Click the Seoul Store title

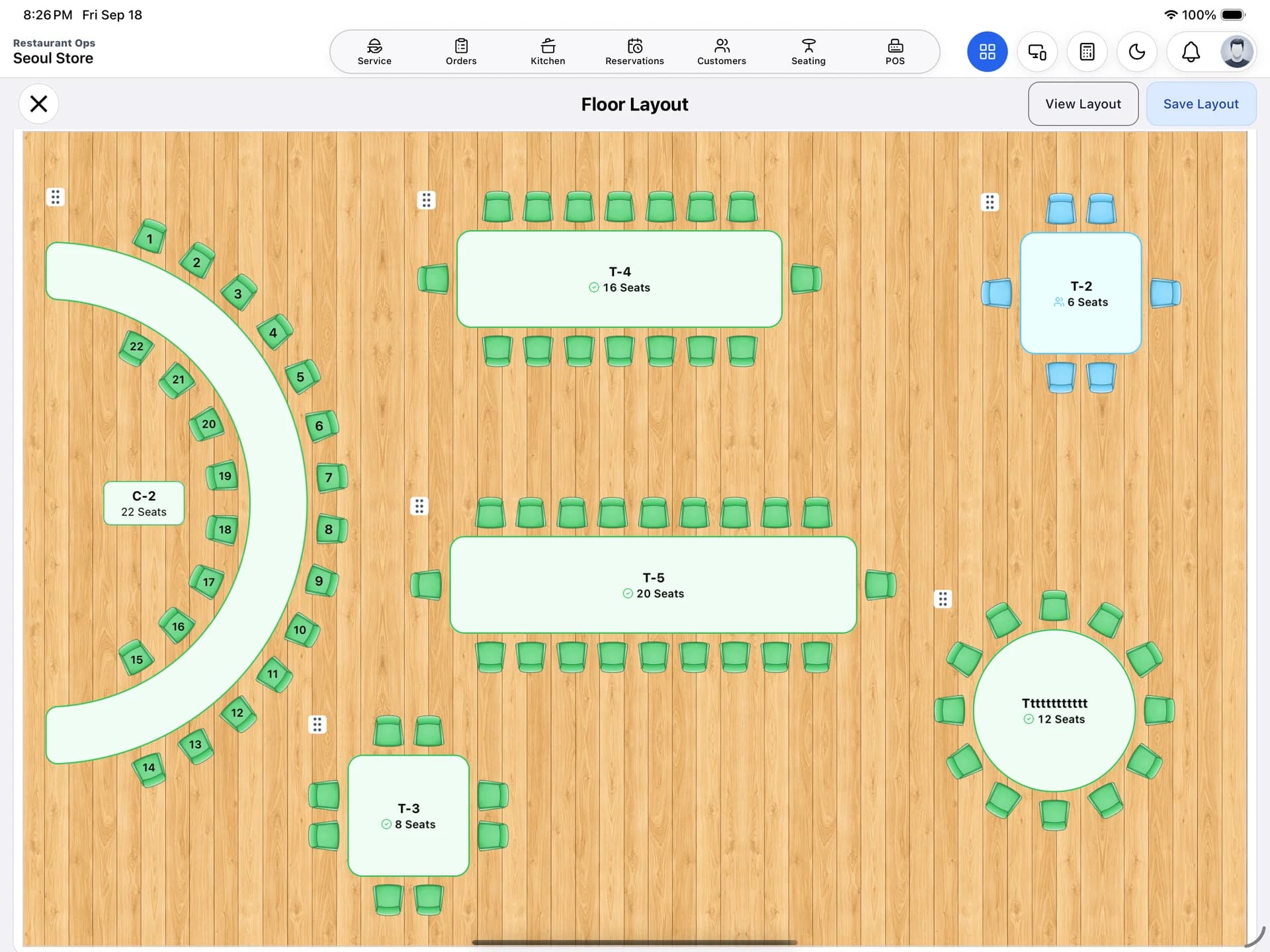53,58
